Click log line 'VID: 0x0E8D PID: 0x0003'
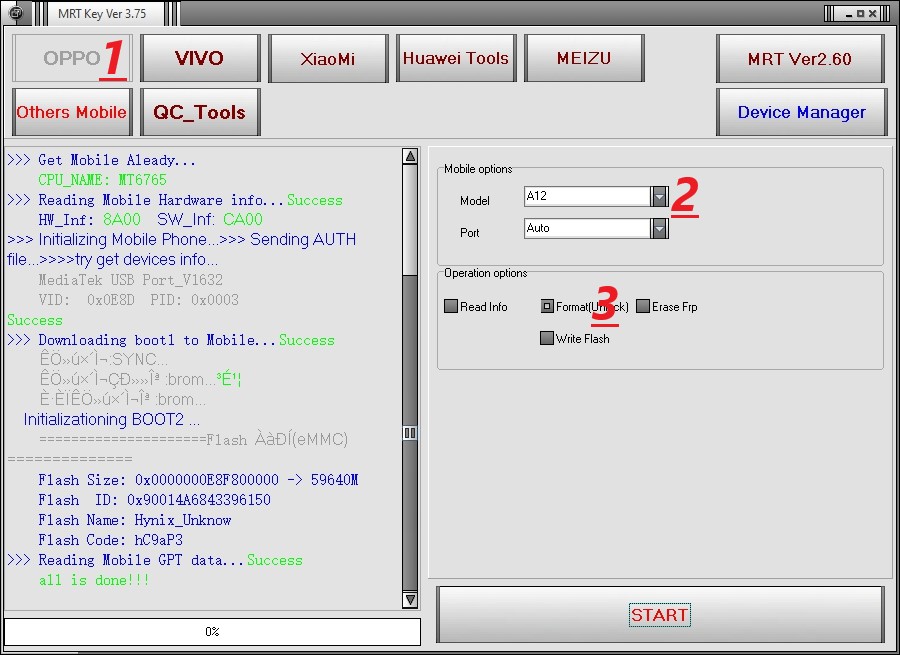Viewport: 900px width, 655px height. [x=138, y=300]
